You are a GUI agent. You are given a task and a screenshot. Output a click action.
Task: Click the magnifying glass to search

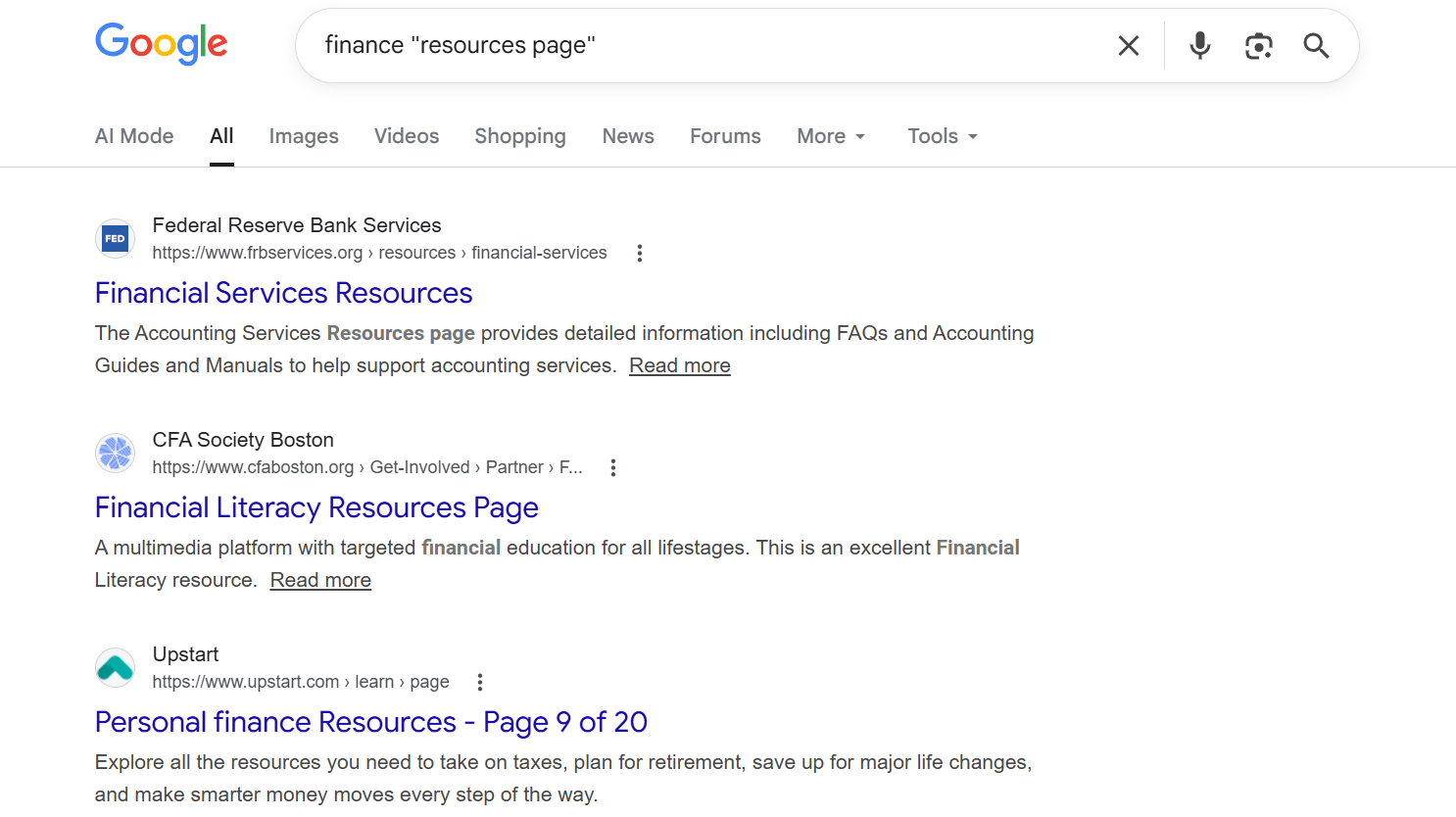pos(1316,45)
